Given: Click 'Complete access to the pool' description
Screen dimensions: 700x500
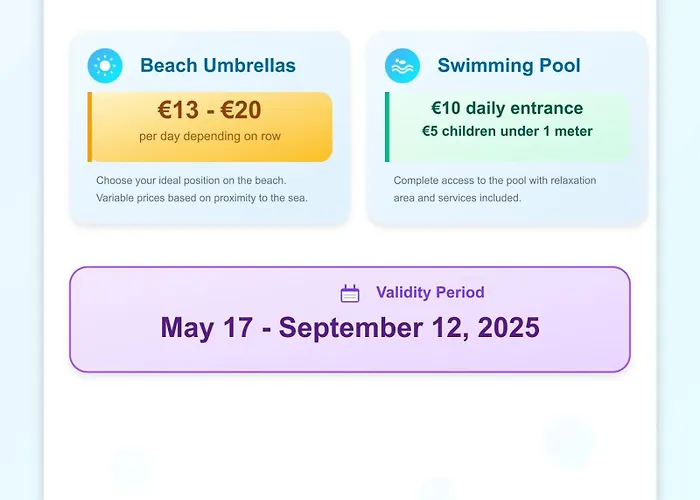Looking at the screenshot, I should tap(494, 180).
